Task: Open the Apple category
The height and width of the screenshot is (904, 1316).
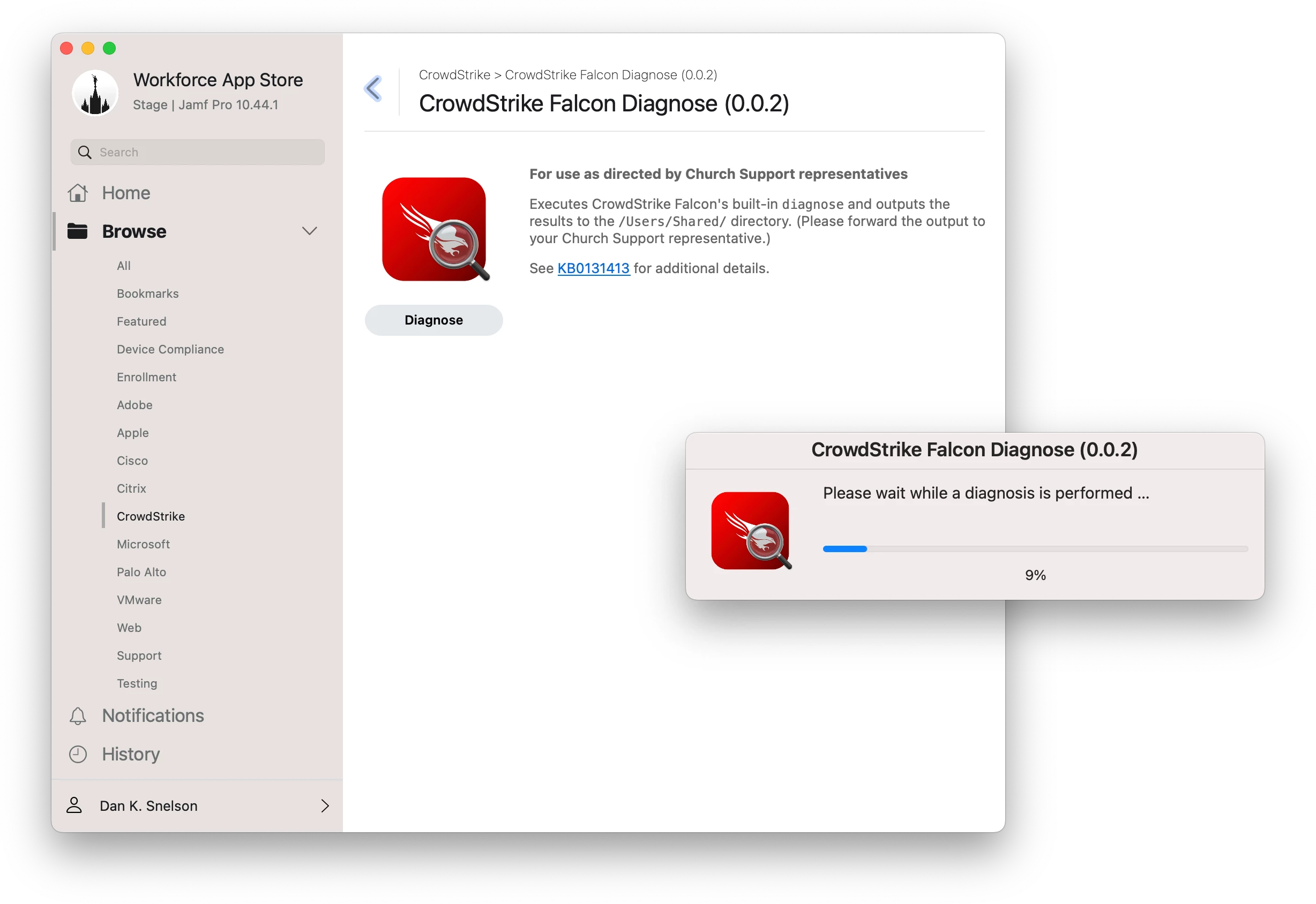Action: click(133, 433)
